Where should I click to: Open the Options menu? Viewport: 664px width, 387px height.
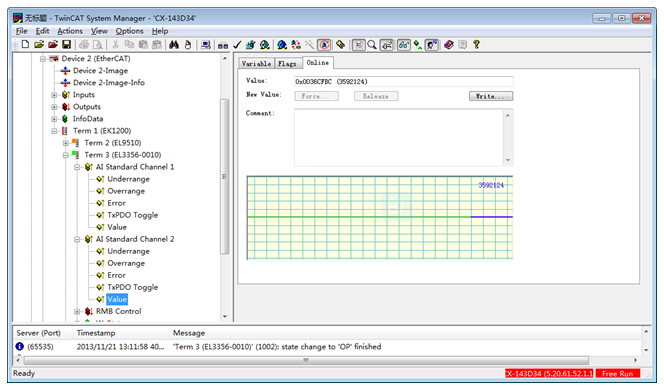pyautogui.click(x=130, y=31)
